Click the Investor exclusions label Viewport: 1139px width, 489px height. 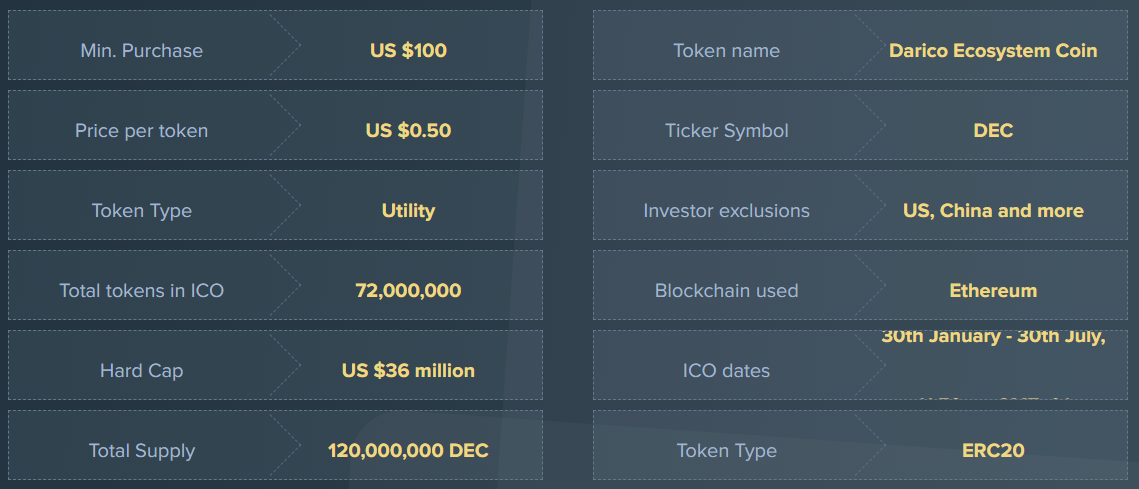726,211
